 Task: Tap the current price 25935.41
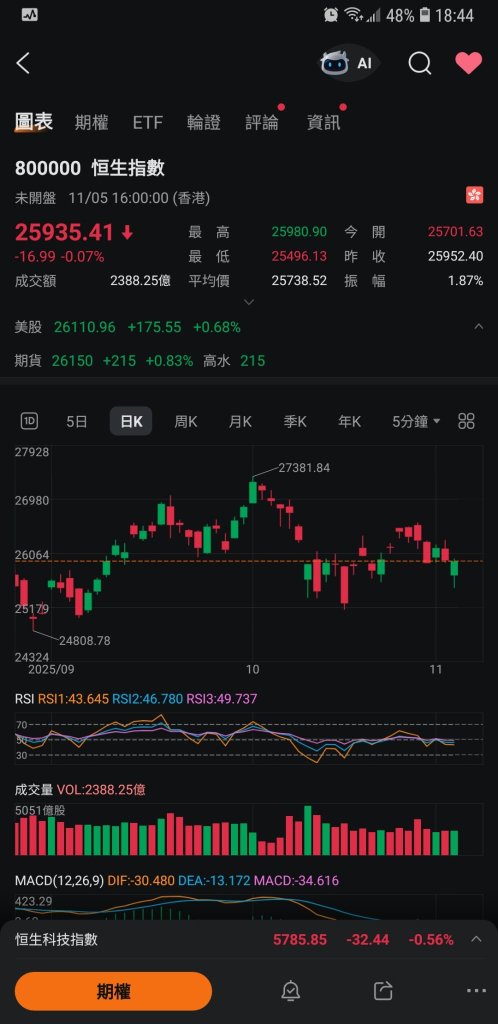tap(65, 232)
